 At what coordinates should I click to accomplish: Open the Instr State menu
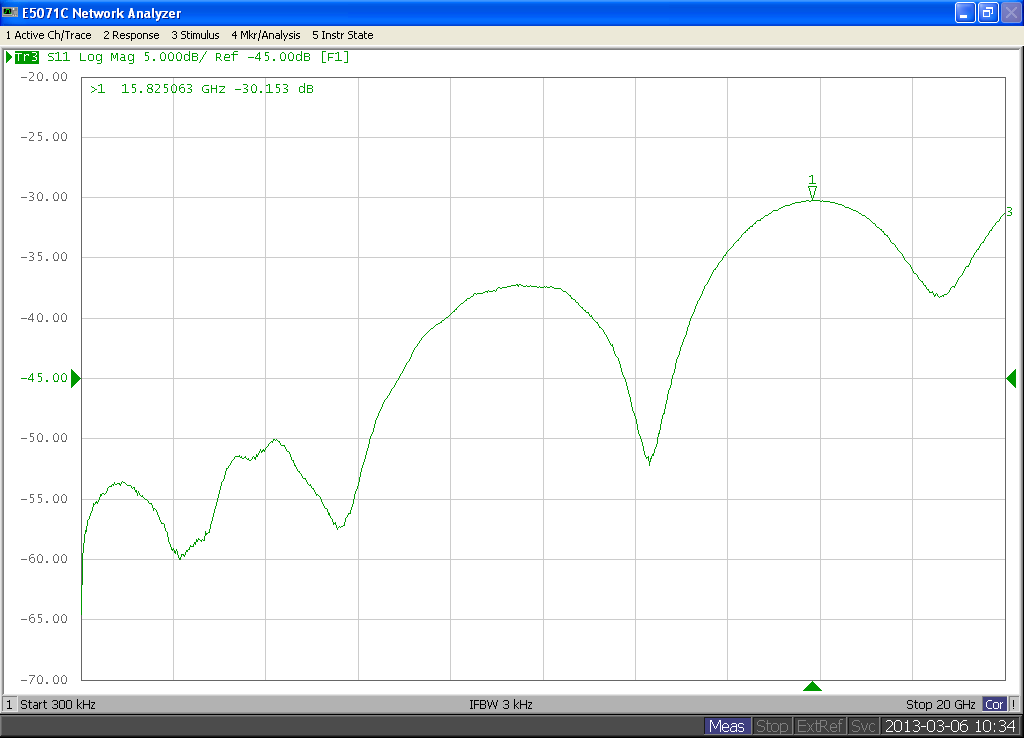point(343,35)
